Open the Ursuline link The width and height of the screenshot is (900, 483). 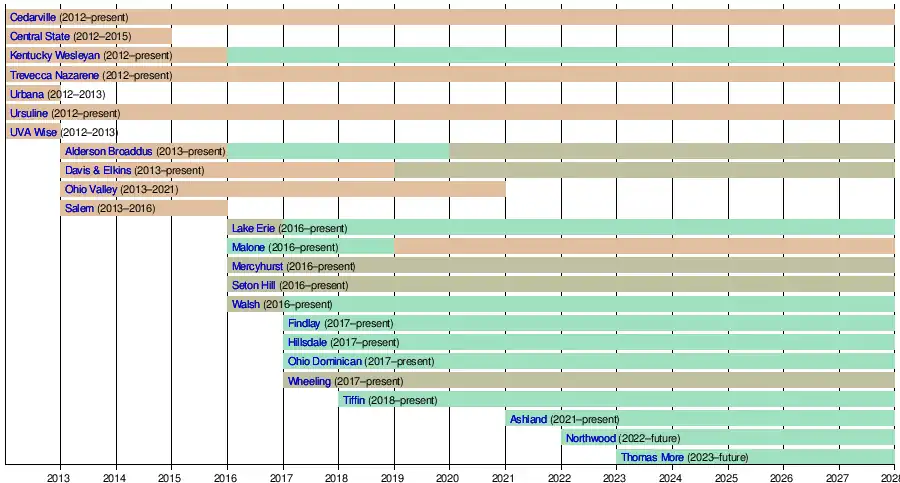pyautogui.click(x=29, y=113)
